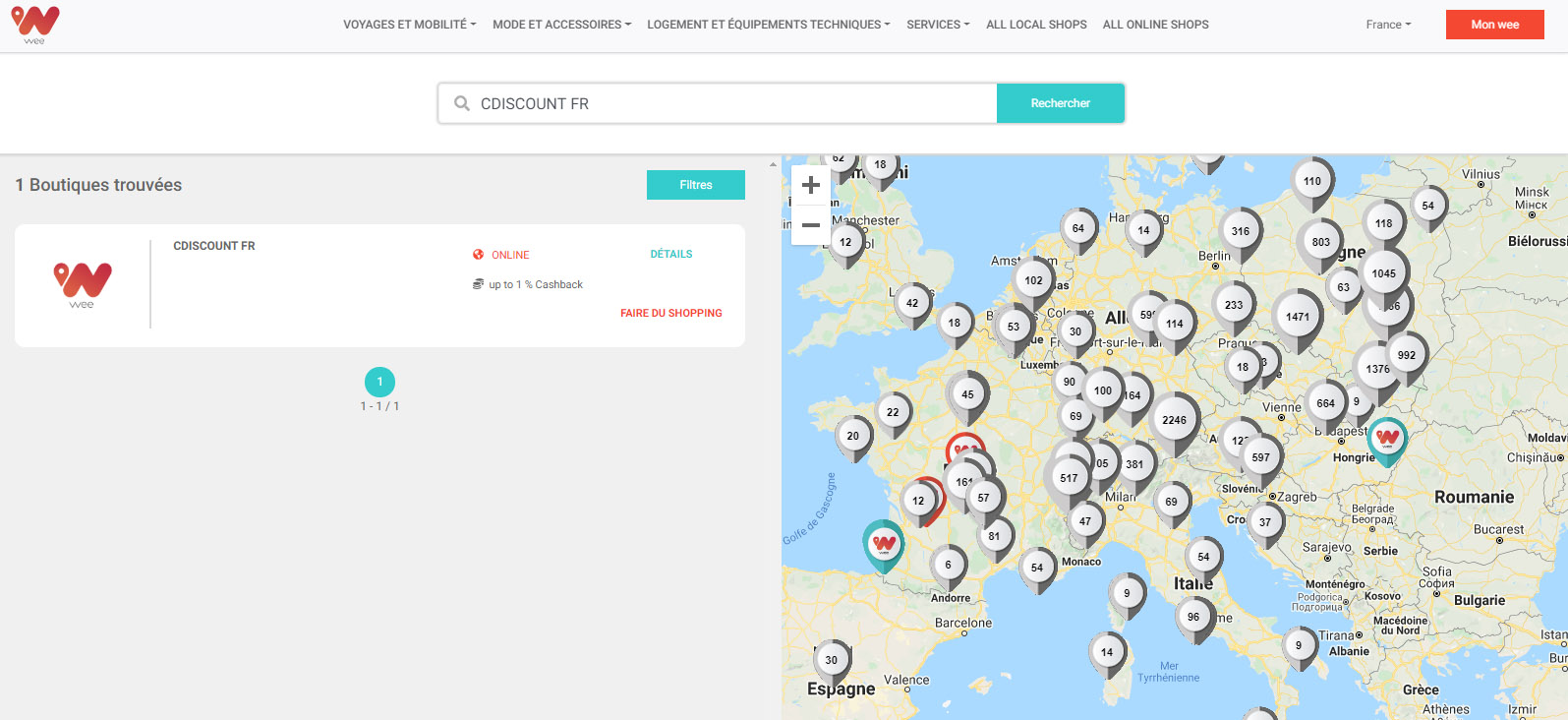The image size is (1568, 720).
Task: Zoom out on the map
Action: tap(811, 225)
